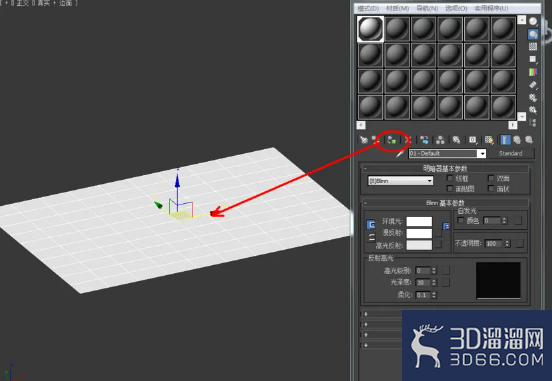552x381 pixels.
Task: Click the Standard material type button
Action: pyautogui.click(x=511, y=154)
